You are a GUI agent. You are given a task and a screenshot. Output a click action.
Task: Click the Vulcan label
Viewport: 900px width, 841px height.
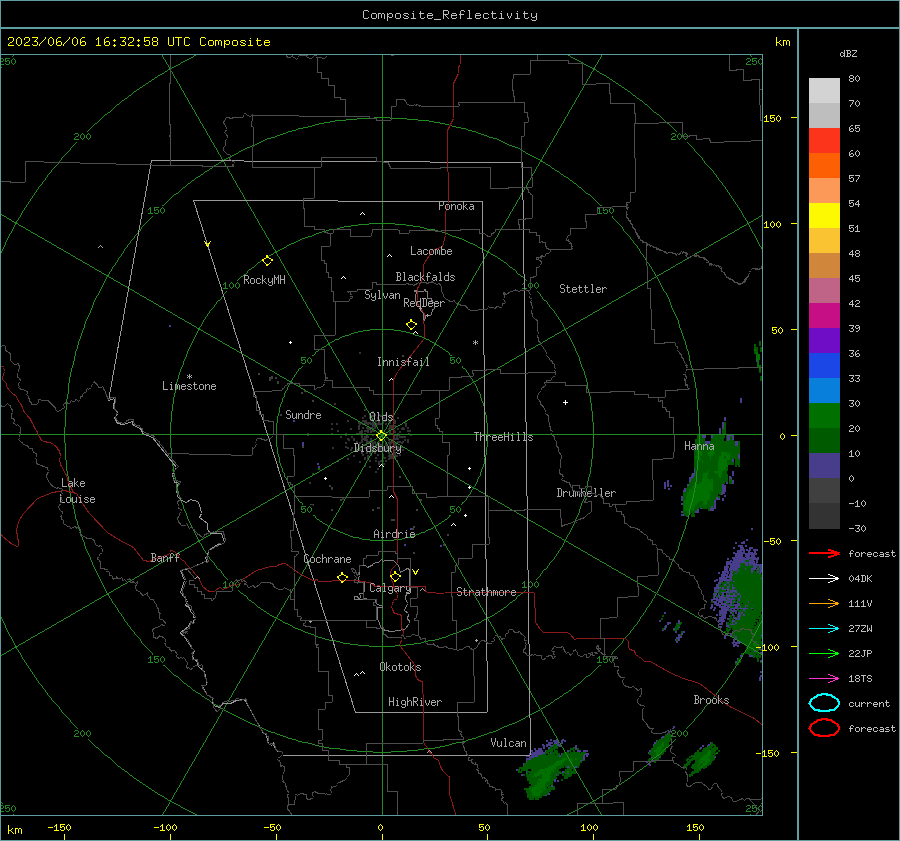(508, 743)
